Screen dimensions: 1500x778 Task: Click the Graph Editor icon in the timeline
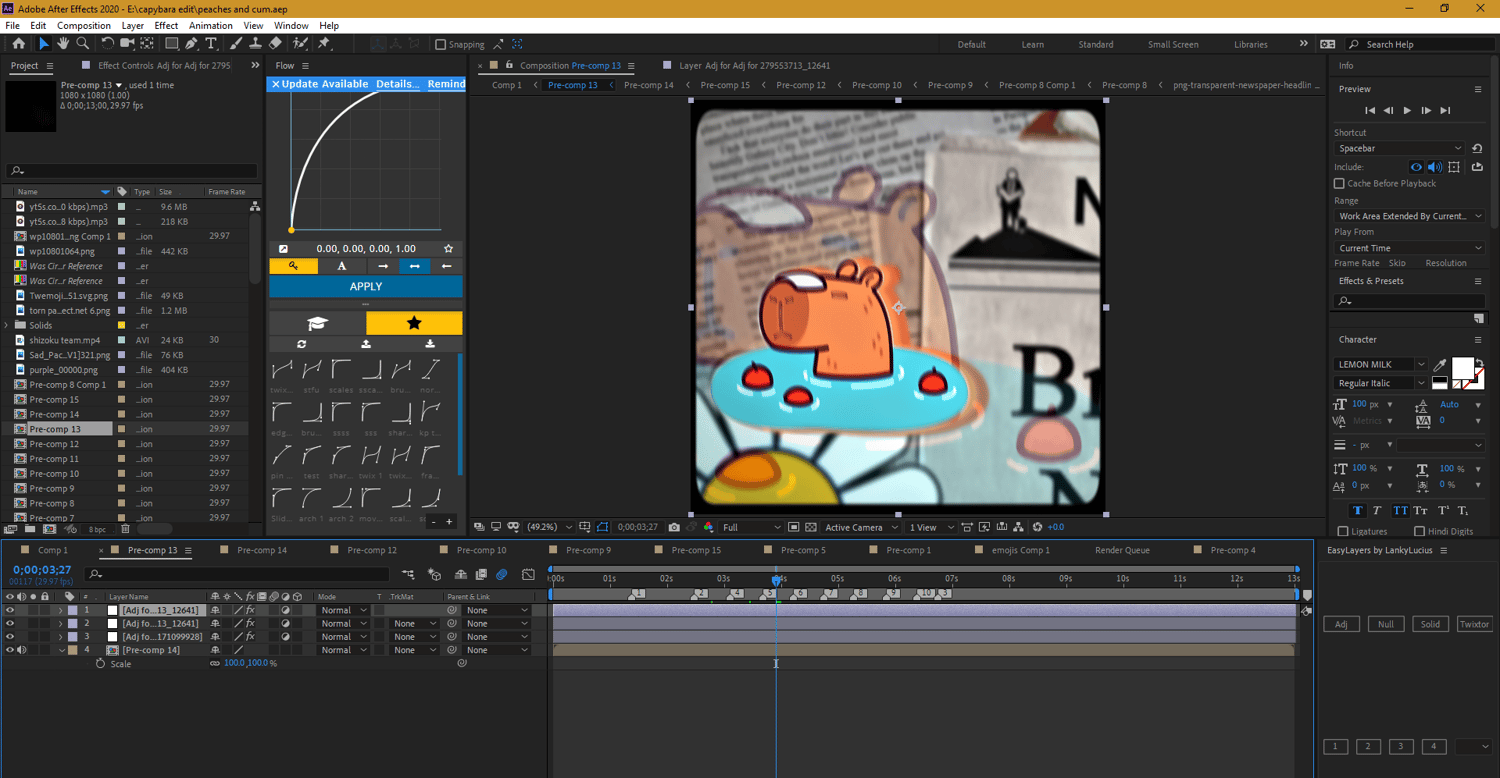click(527, 575)
